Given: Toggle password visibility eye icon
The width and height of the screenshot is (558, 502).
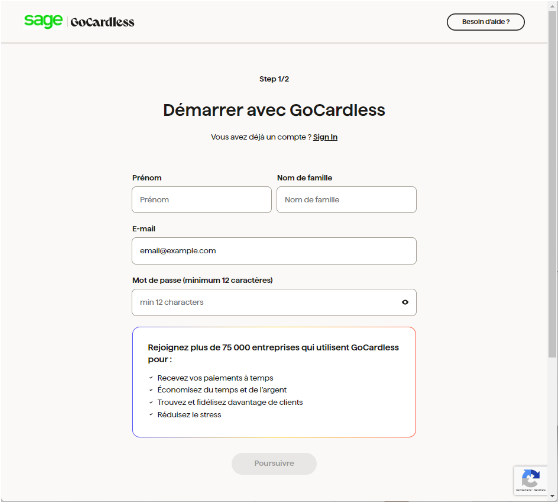Looking at the screenshot, I should click(405, 302).
